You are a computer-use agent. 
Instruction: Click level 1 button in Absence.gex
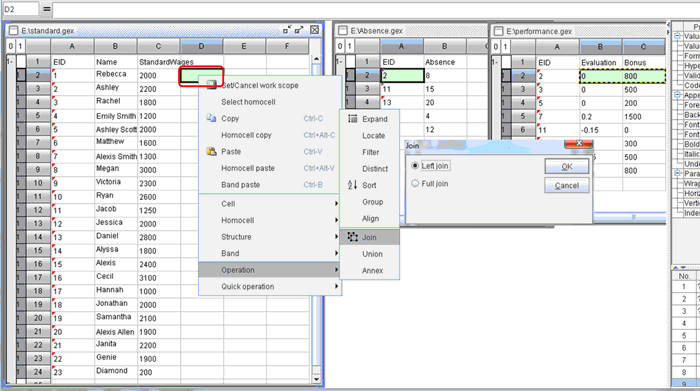point(350,46)
